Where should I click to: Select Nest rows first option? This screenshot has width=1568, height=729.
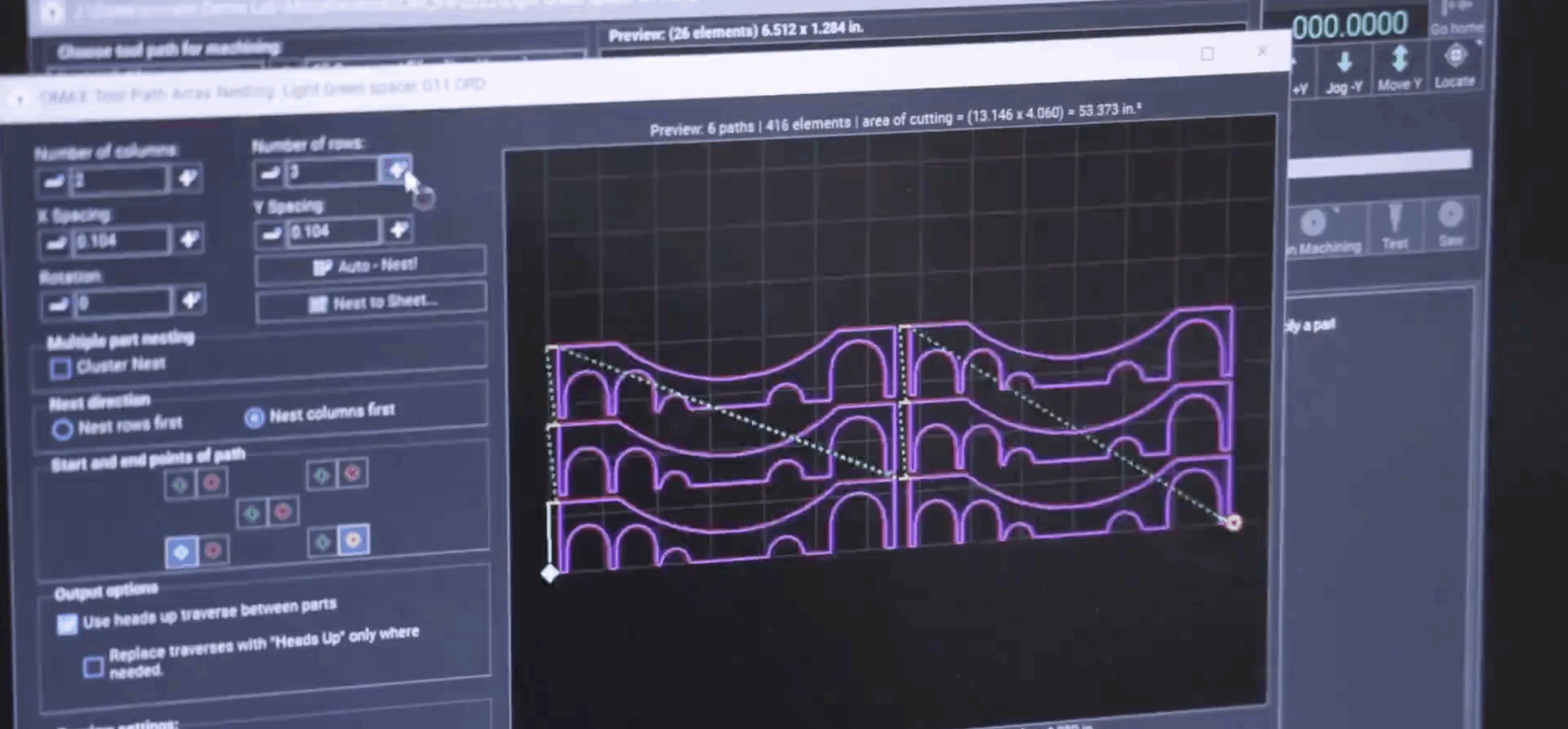point(62,428)
